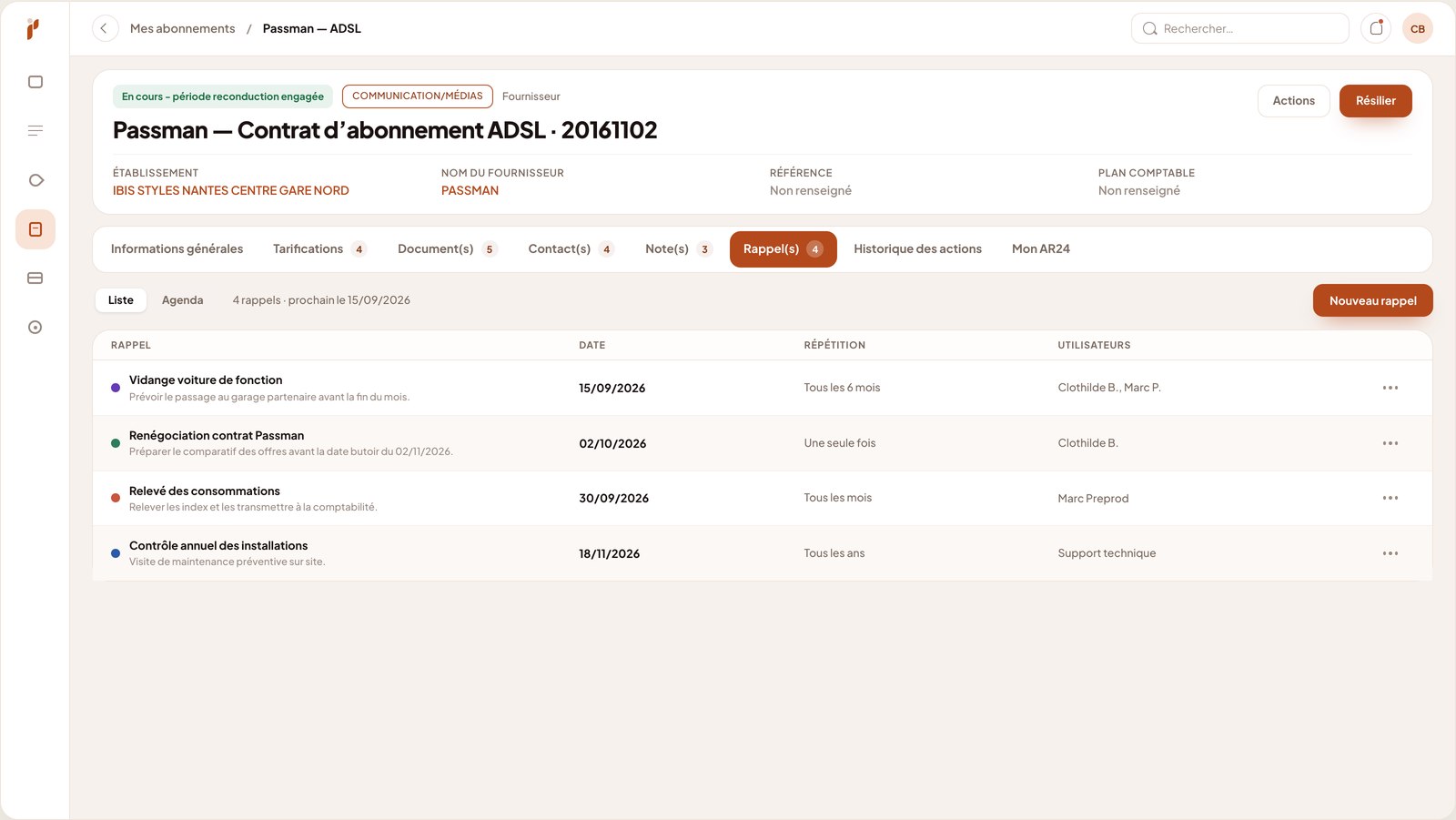Open the notifications icon beside the search
Viewport: 1456px width, 820px height.
coord(1376,28)
